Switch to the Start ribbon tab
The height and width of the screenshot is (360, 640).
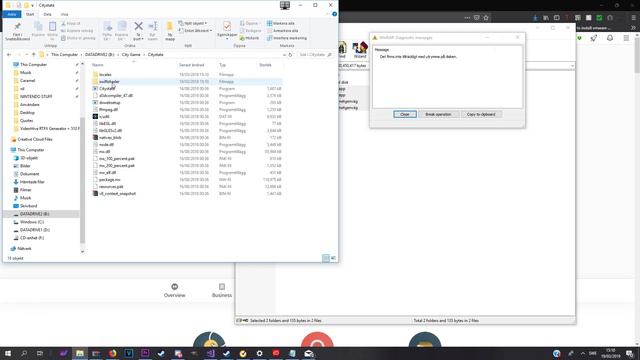point(30,14)
